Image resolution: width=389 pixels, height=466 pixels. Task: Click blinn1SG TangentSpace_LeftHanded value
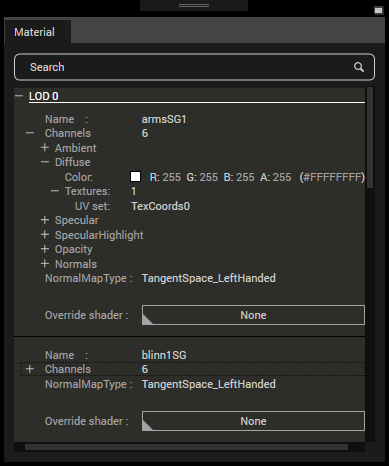(209, 384)
